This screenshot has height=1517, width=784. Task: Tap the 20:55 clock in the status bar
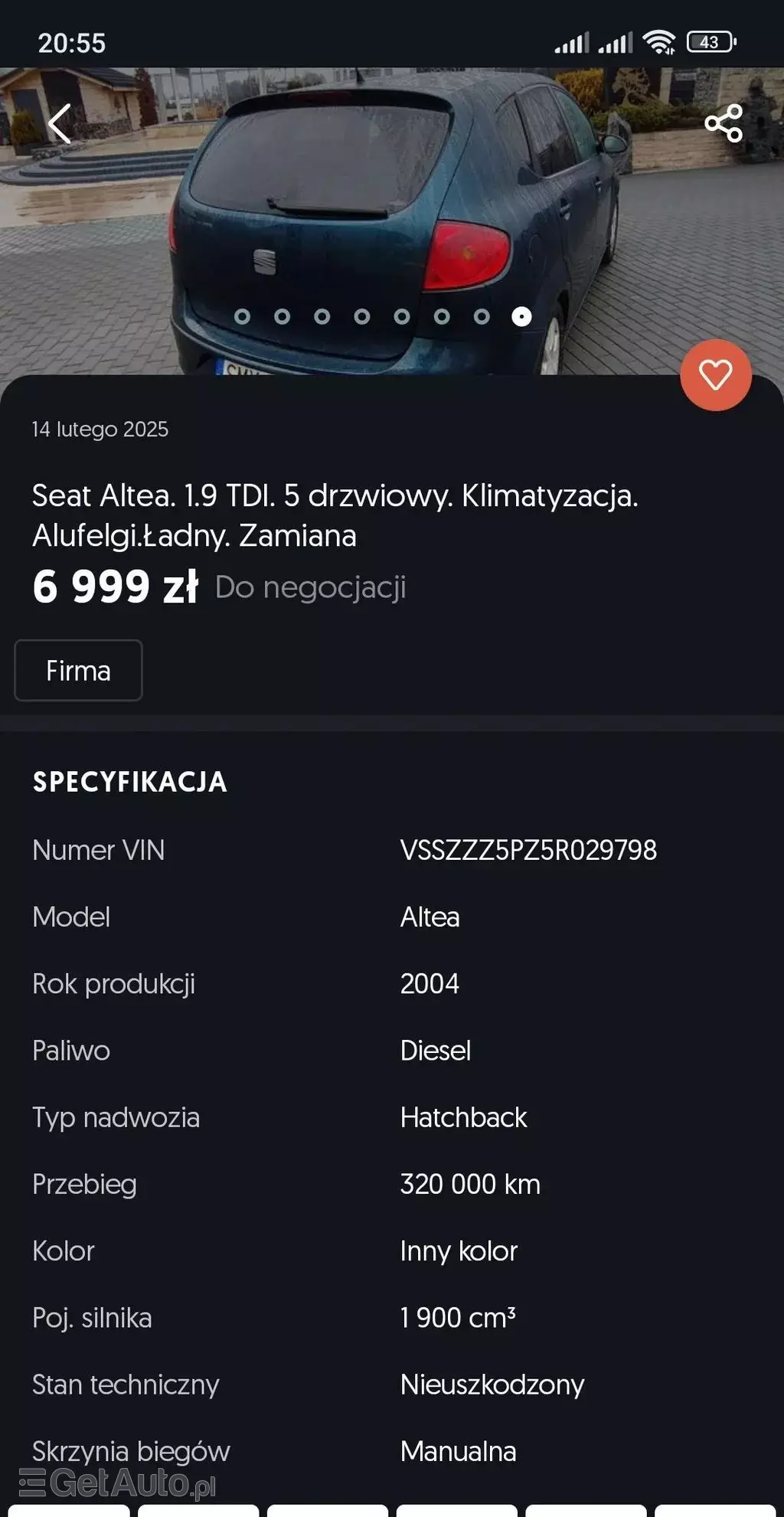click(x=72, y=44)
